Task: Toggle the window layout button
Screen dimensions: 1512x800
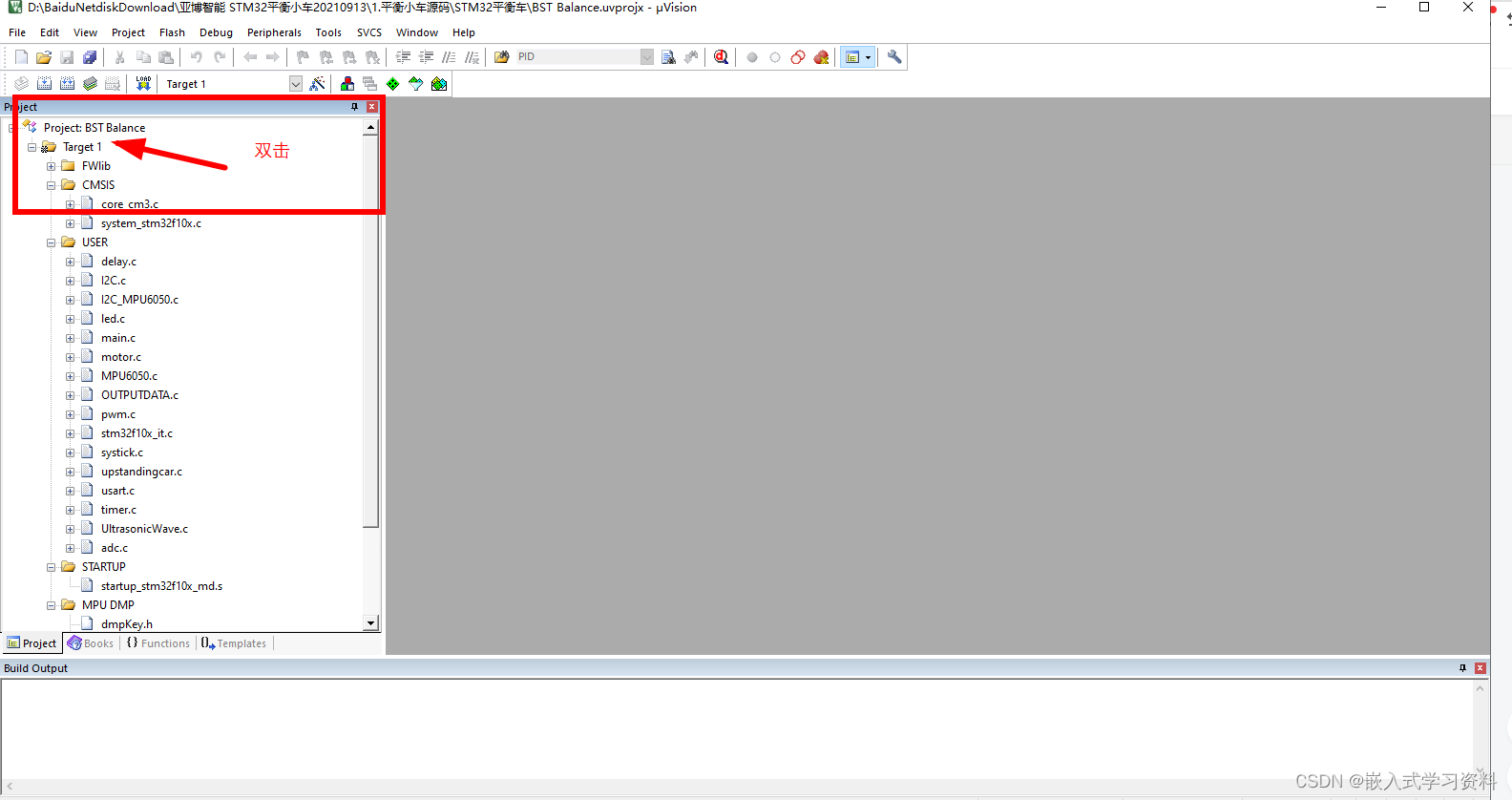Action: 852,57
